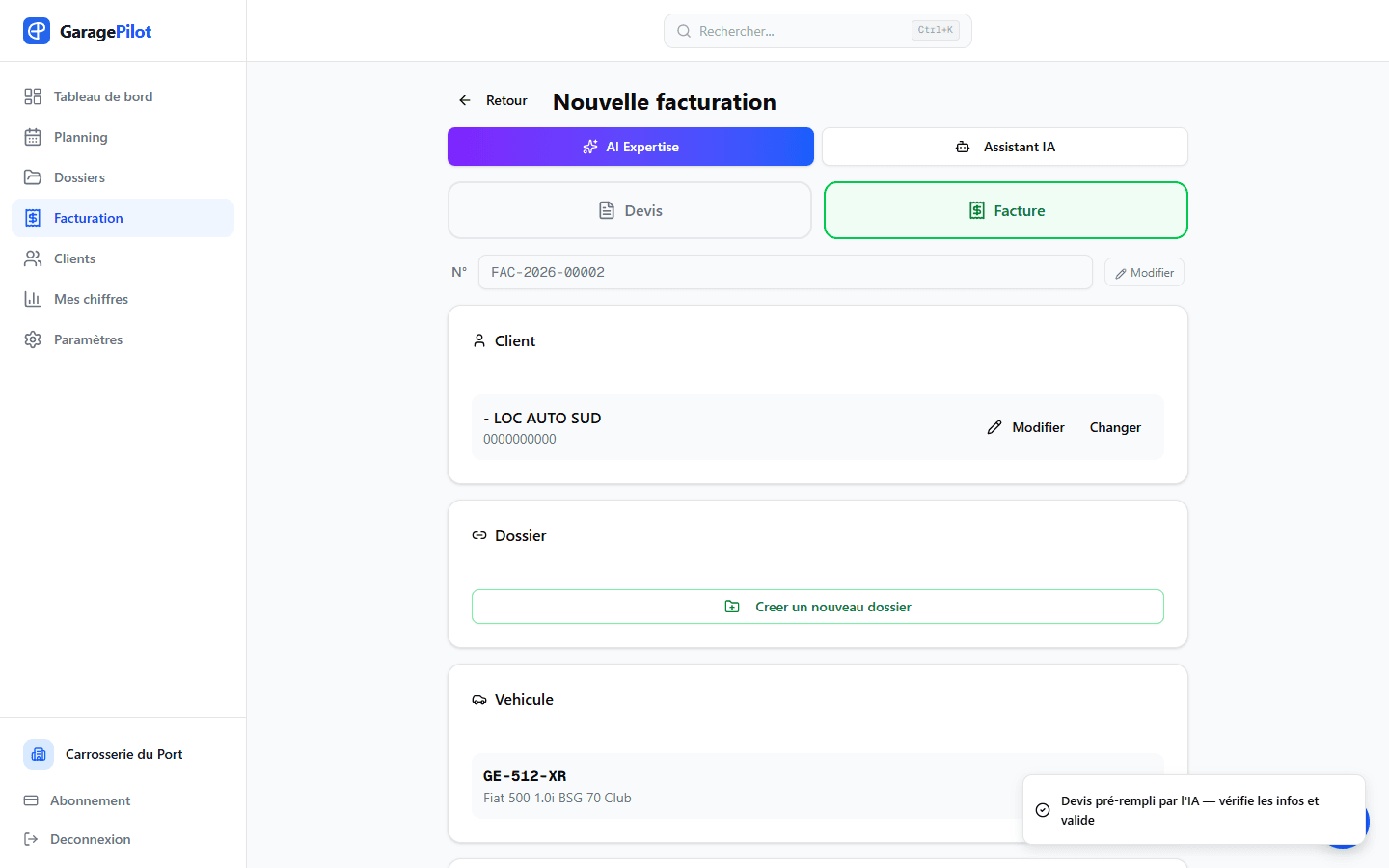
Task: Click the Paramètres gear icon
Action: point(33,339)
